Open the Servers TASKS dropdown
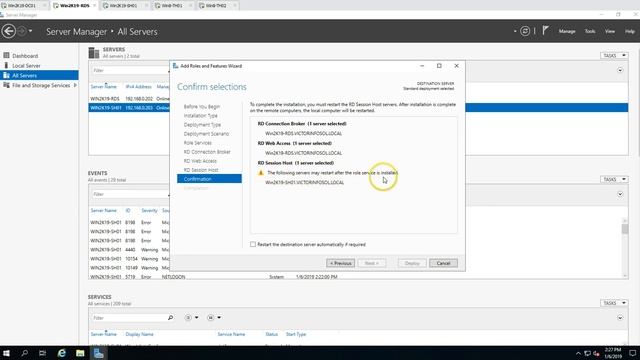This screenshot has width=640, height=360. 614,56
